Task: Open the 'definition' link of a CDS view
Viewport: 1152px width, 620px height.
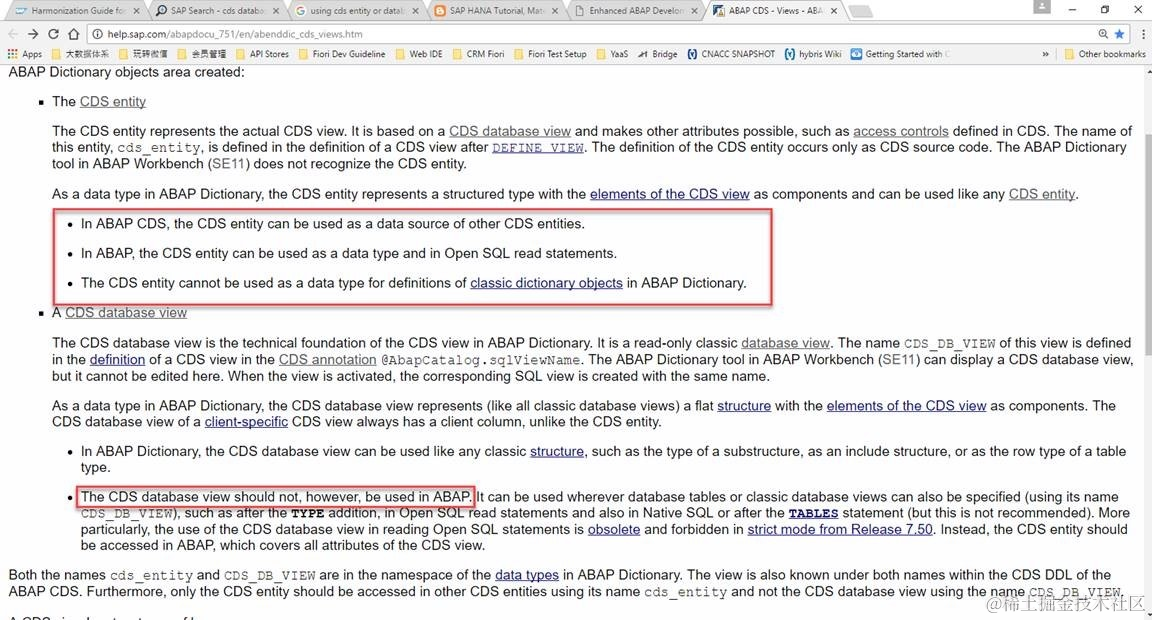Action: 118,359
